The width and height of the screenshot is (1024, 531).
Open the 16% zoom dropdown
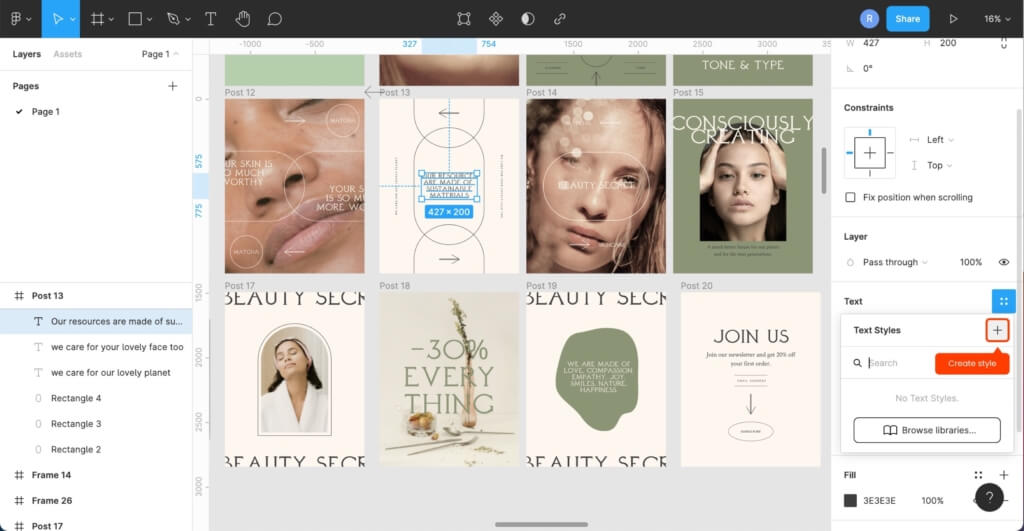[997, 19]
